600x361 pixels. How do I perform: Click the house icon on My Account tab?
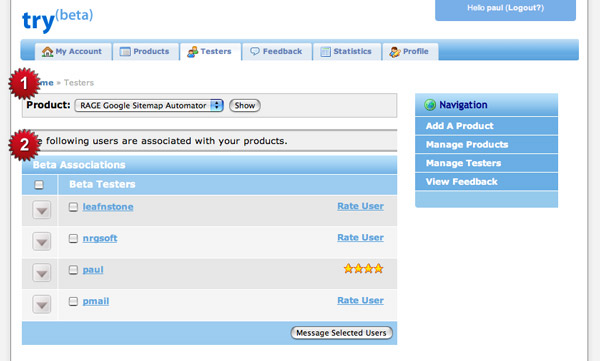pos(47,52)
